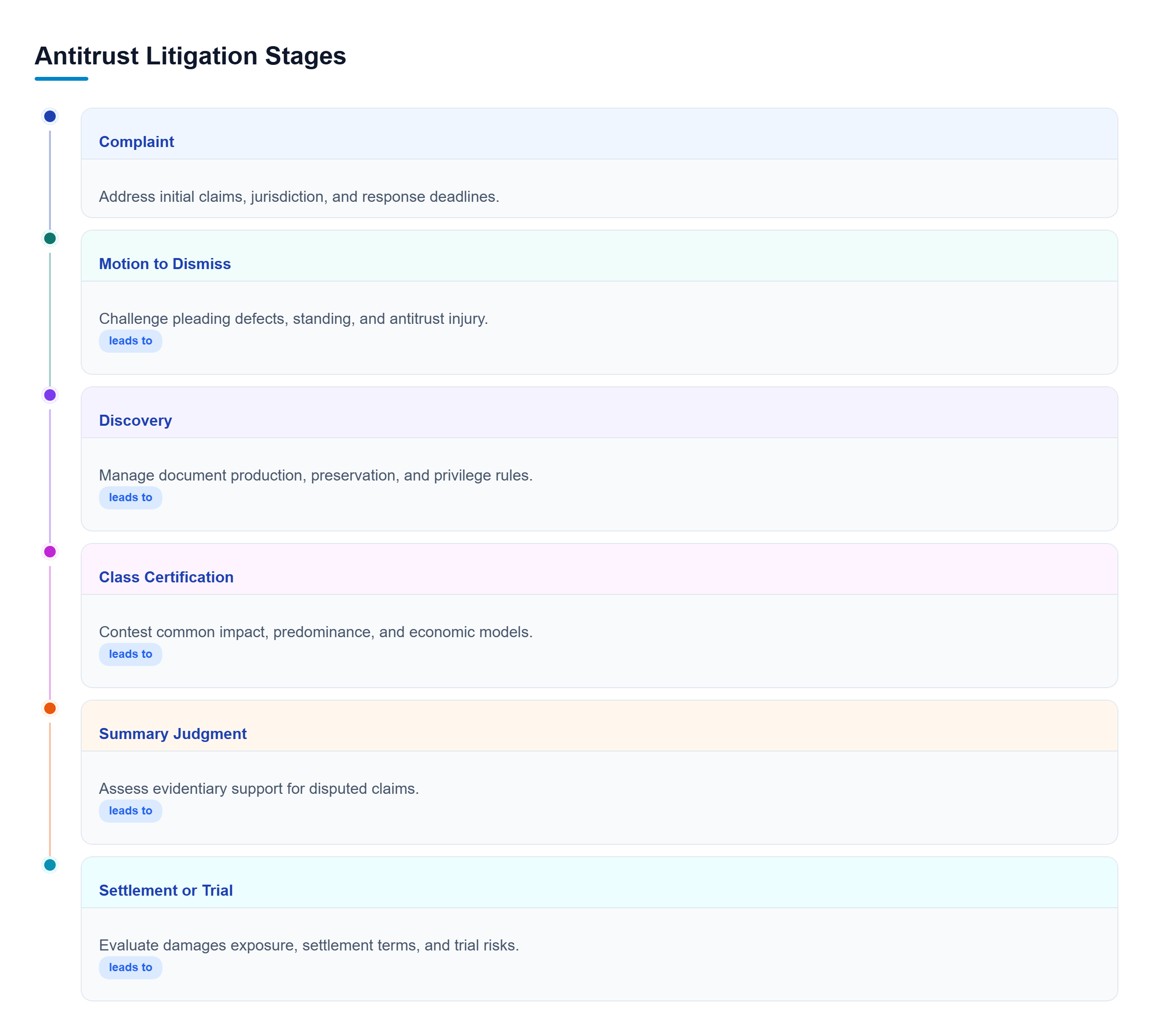
Task: Select the Discovery stage heading
Action: click(x=135, y=420)
